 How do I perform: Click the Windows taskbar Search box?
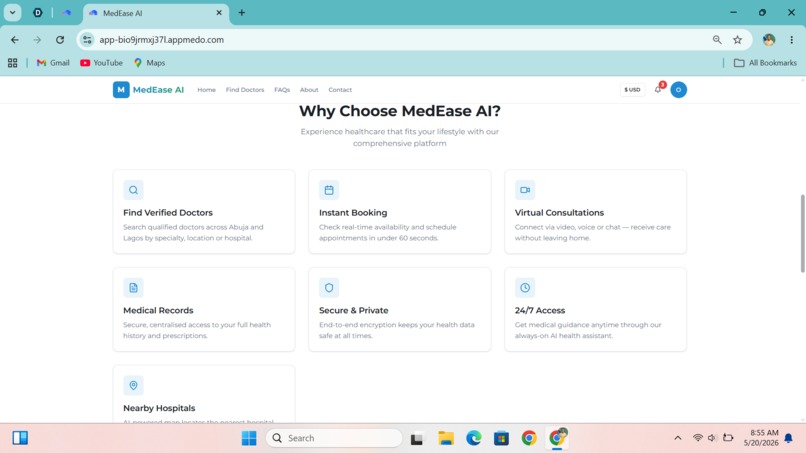pos(334,438)
